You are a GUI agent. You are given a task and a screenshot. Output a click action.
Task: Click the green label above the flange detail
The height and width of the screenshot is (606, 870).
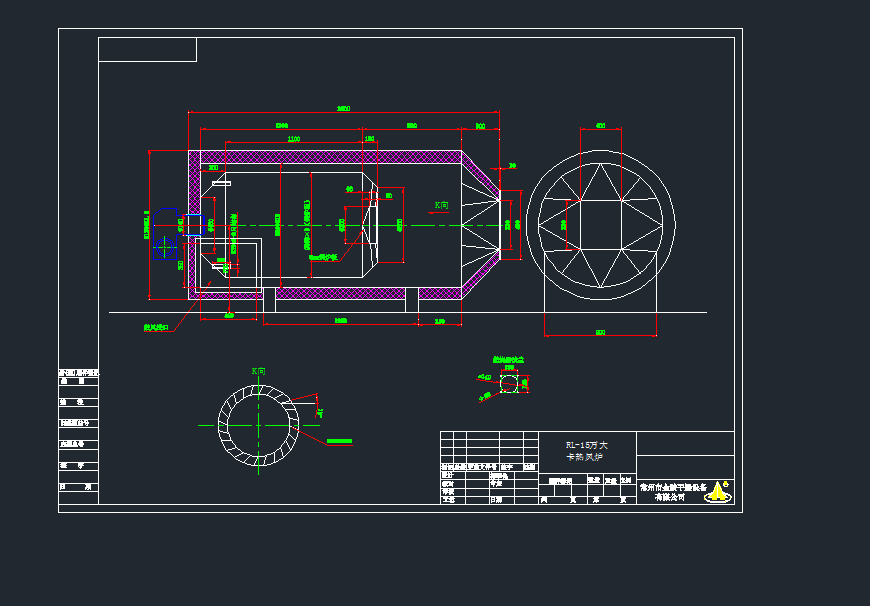tap(508, 358)
